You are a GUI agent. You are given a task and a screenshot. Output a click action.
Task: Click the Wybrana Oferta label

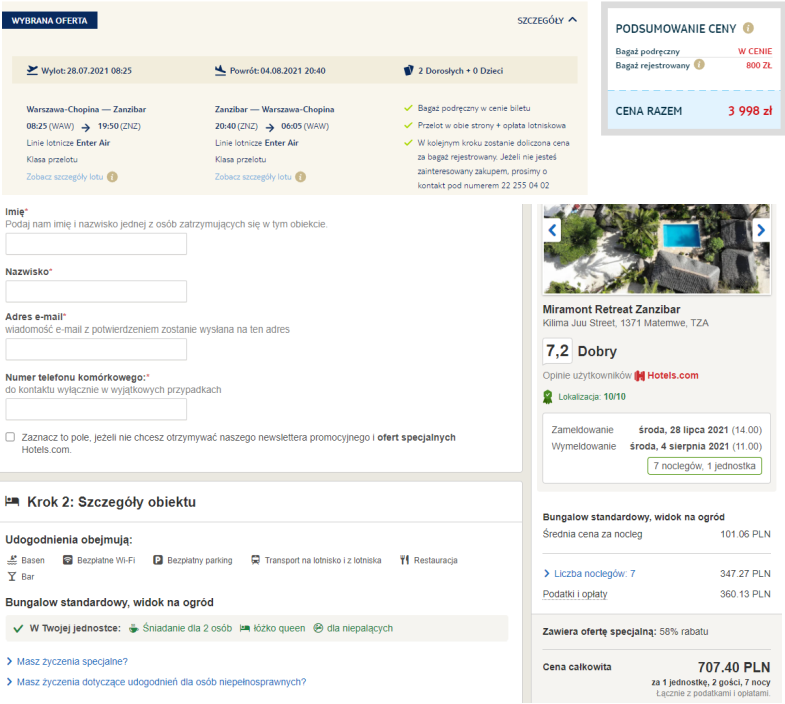click(x=50, y=21)
